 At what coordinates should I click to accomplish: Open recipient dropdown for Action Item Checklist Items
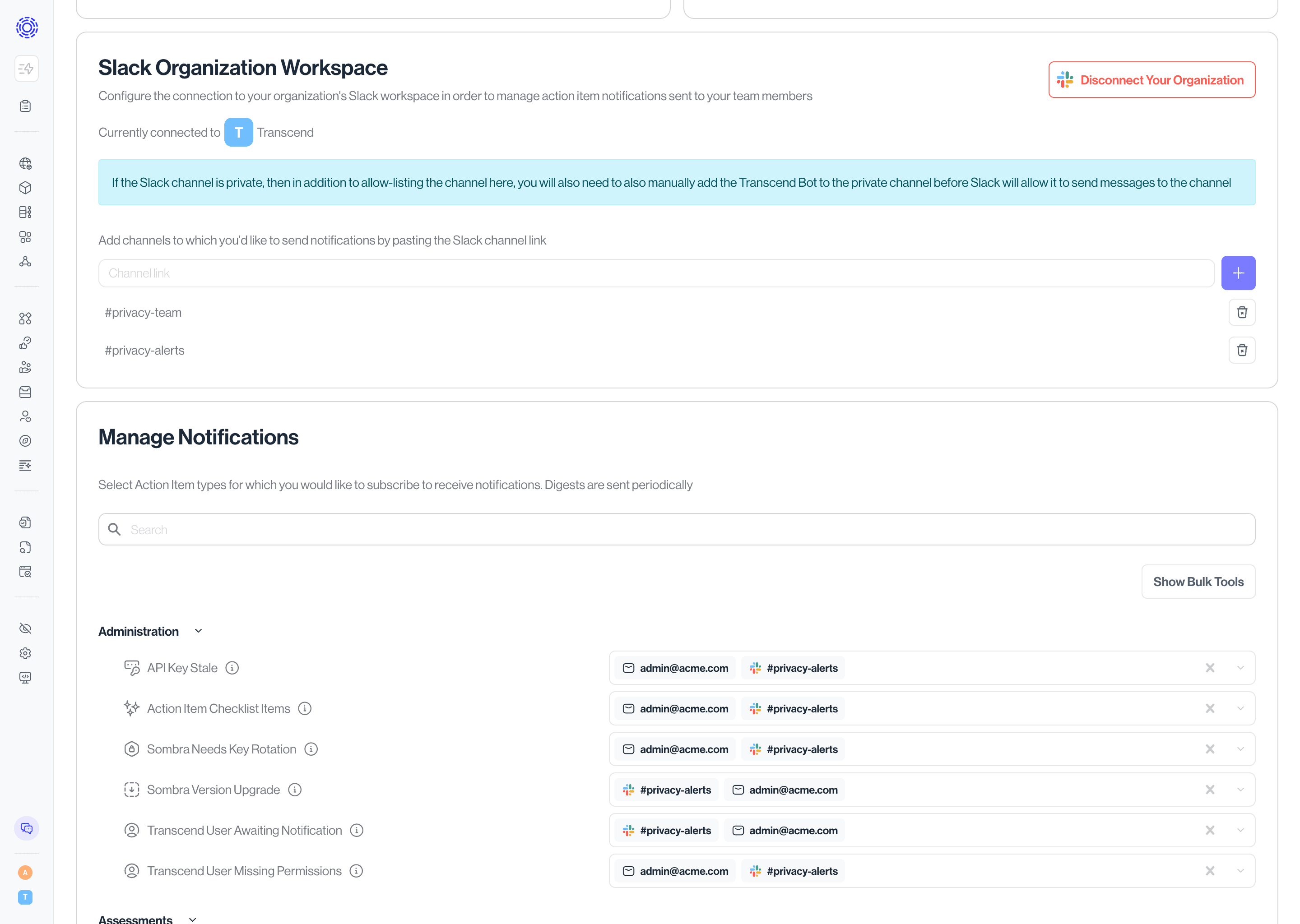(x=1241, y=708)
